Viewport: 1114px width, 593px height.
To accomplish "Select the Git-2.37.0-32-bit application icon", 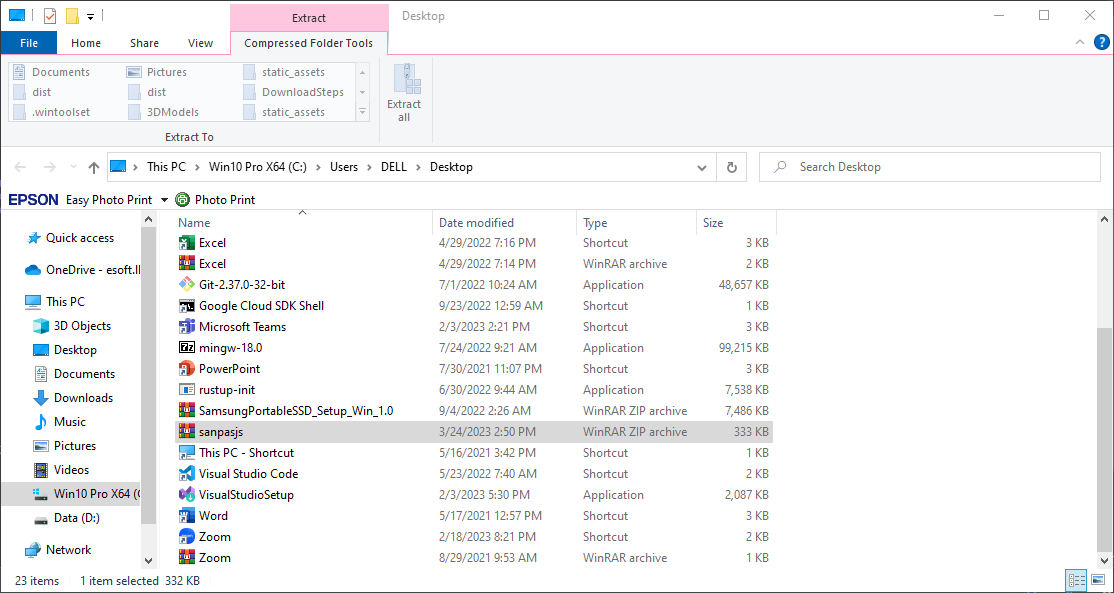I will click(x=186, y=285).
